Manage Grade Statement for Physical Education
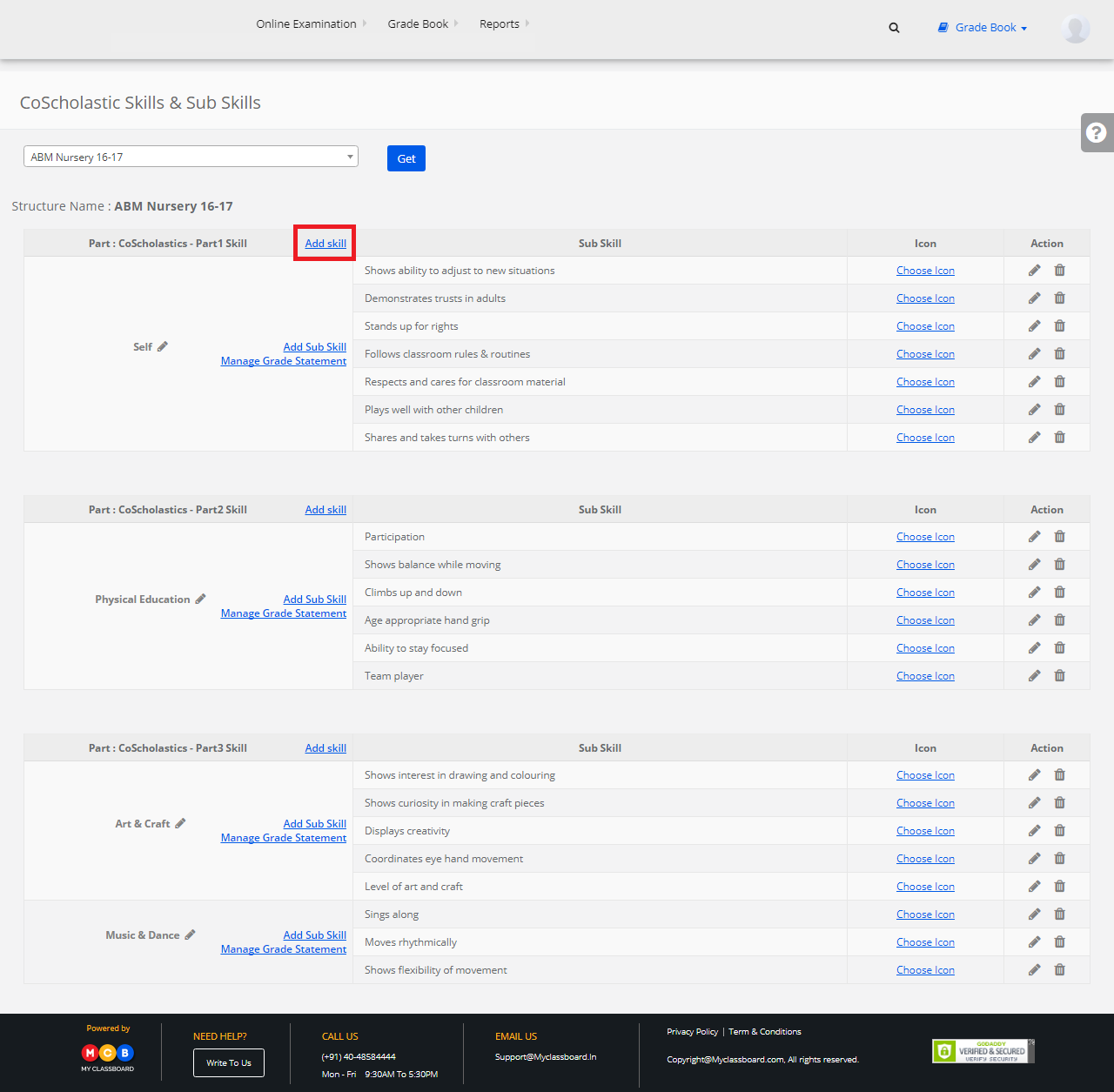Screen dimensions: 1114x1092 284,613
